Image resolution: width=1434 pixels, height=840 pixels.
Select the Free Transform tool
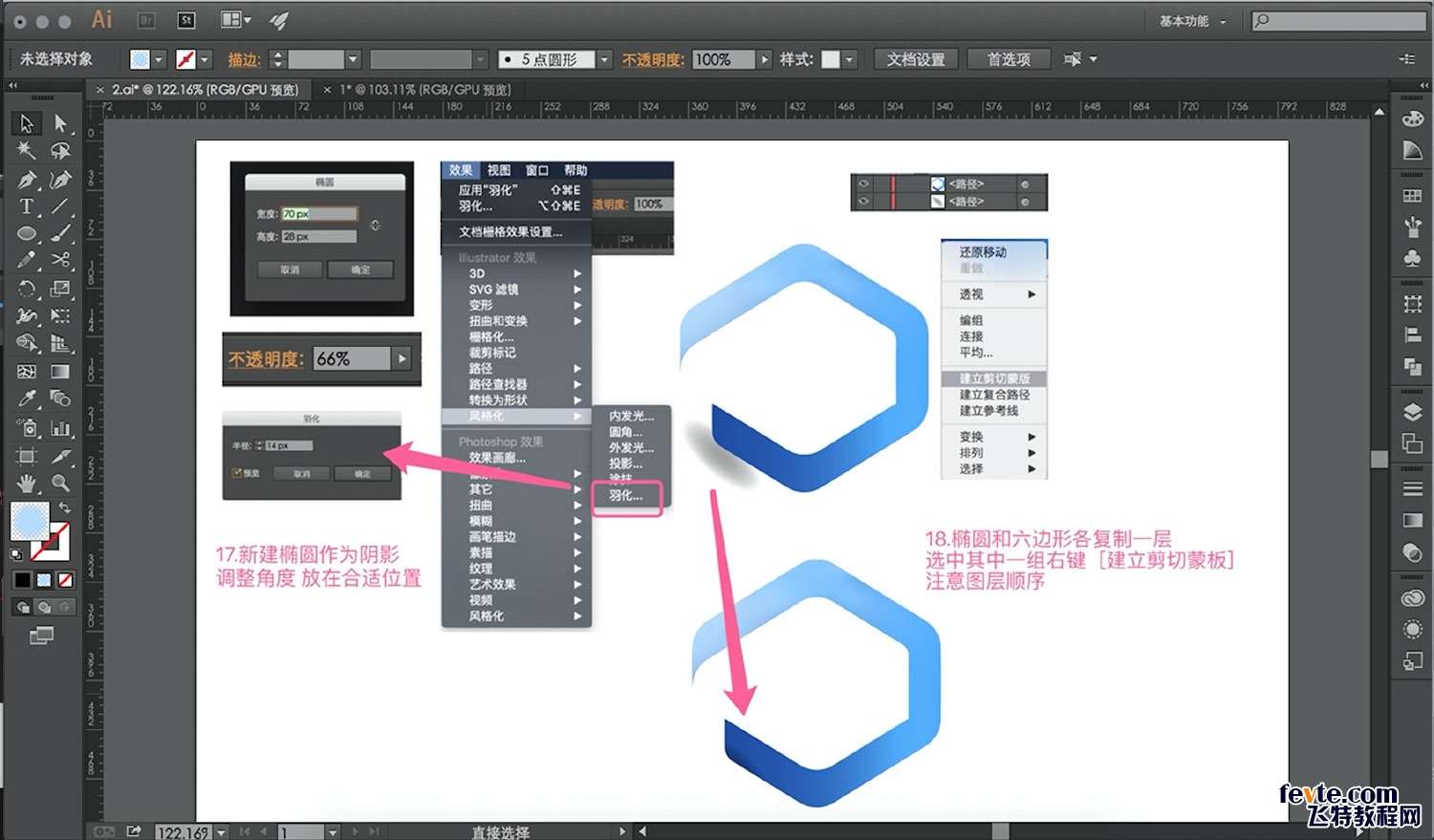pos(60,316)
